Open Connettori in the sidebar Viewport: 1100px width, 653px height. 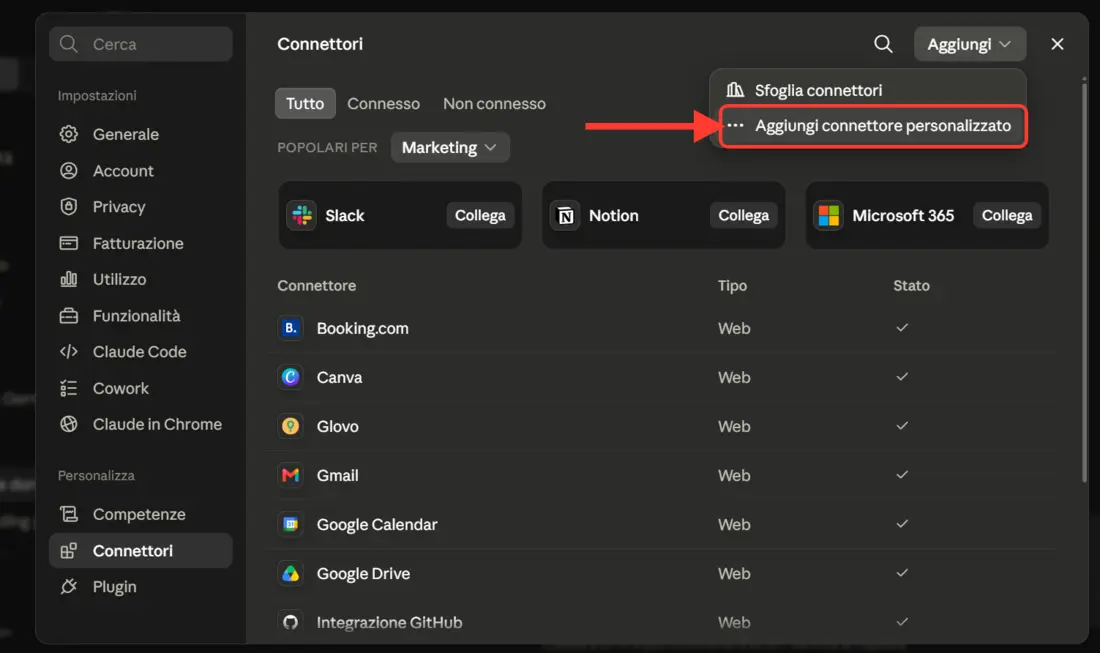pos(140,551)
